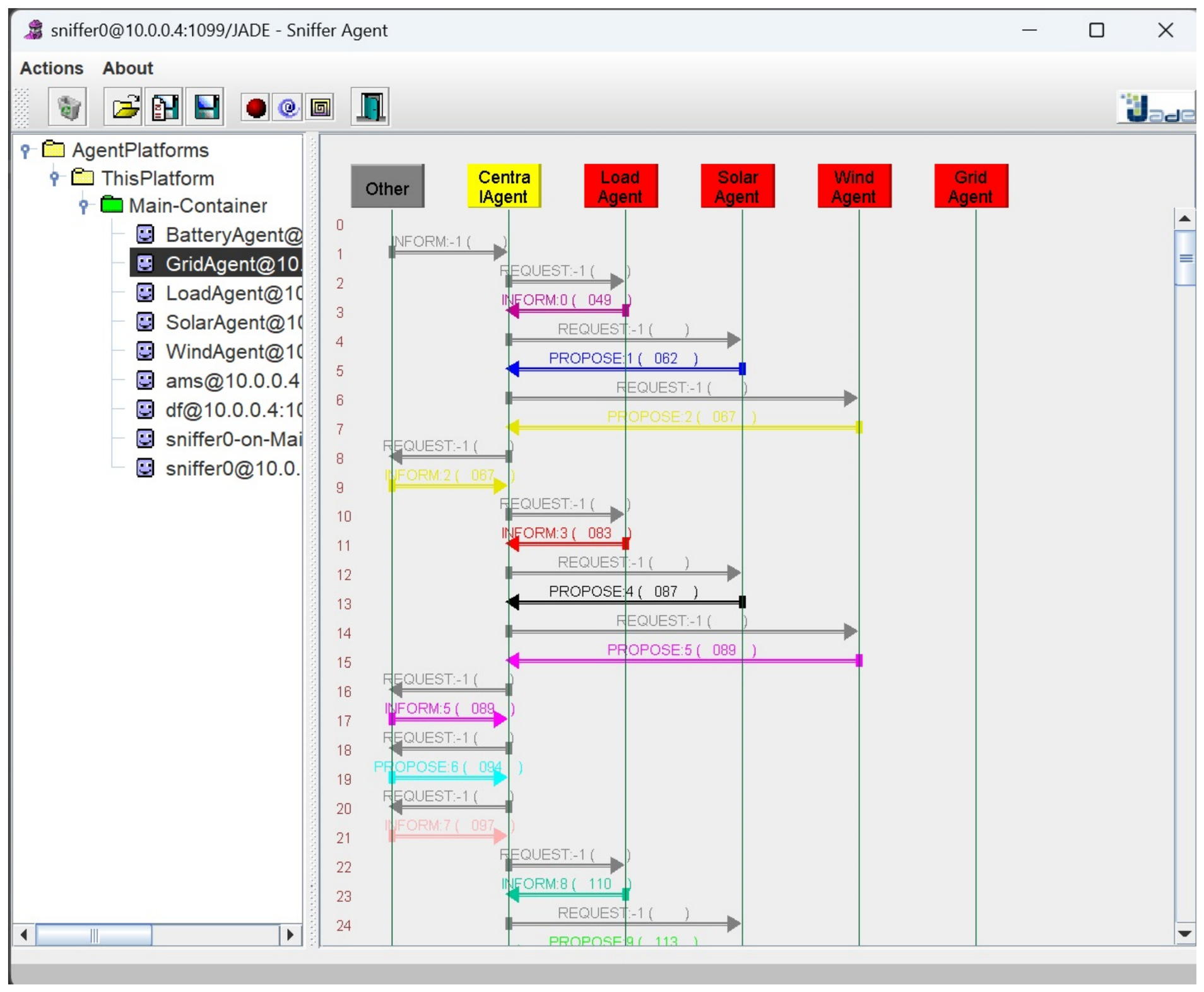The image size is (1204, 992).
Task: Click the write messages to file icon
Action: pos(165,107)
